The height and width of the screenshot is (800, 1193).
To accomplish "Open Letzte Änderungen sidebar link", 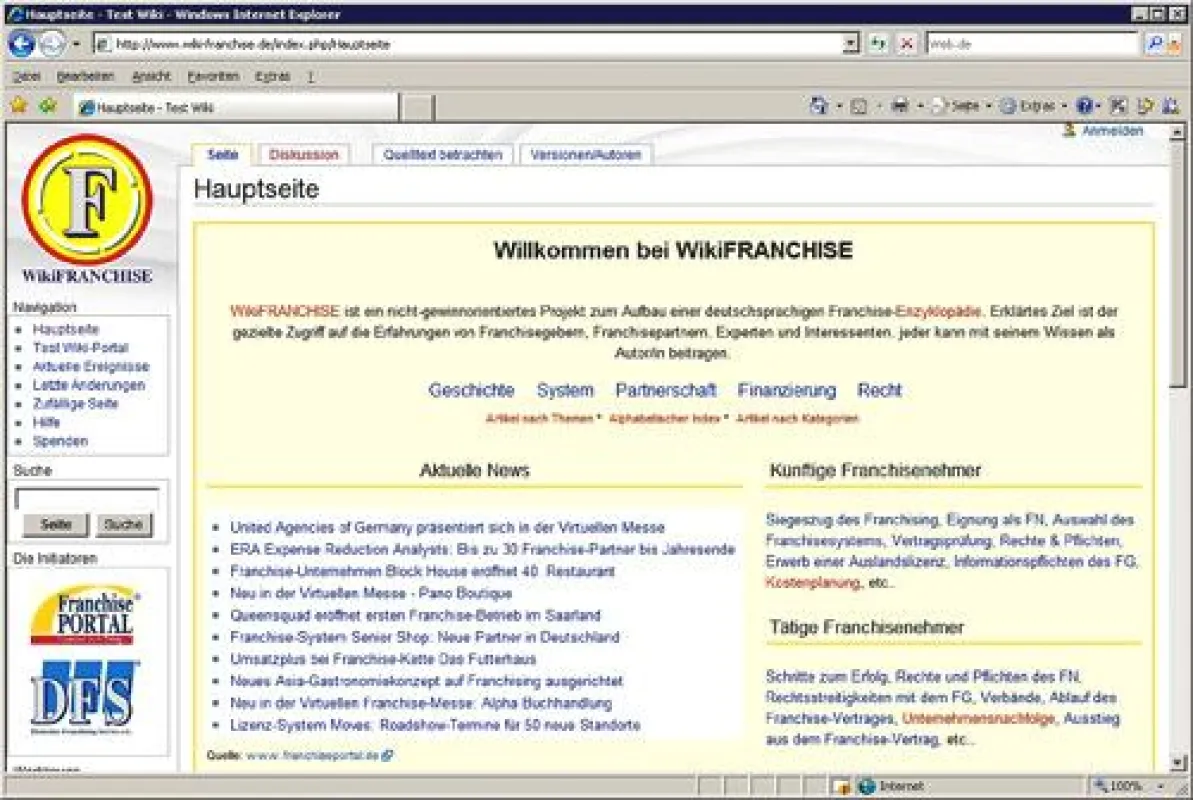I will coord(88,385).
